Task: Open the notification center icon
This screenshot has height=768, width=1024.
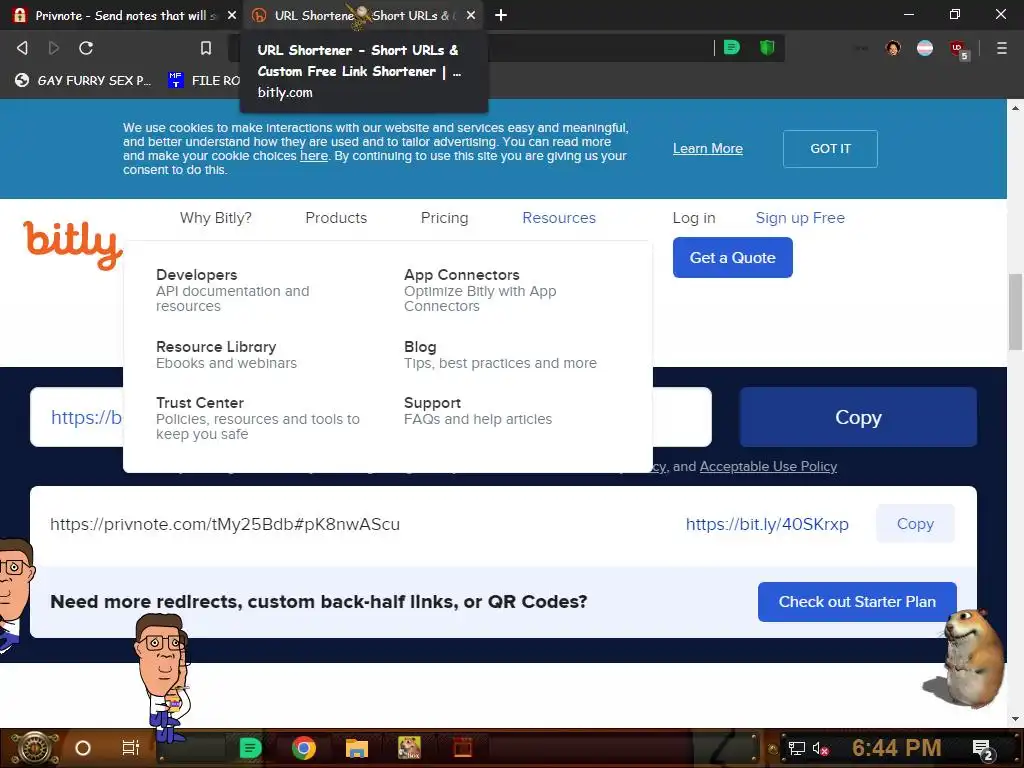Action: [x=983, y=750]
